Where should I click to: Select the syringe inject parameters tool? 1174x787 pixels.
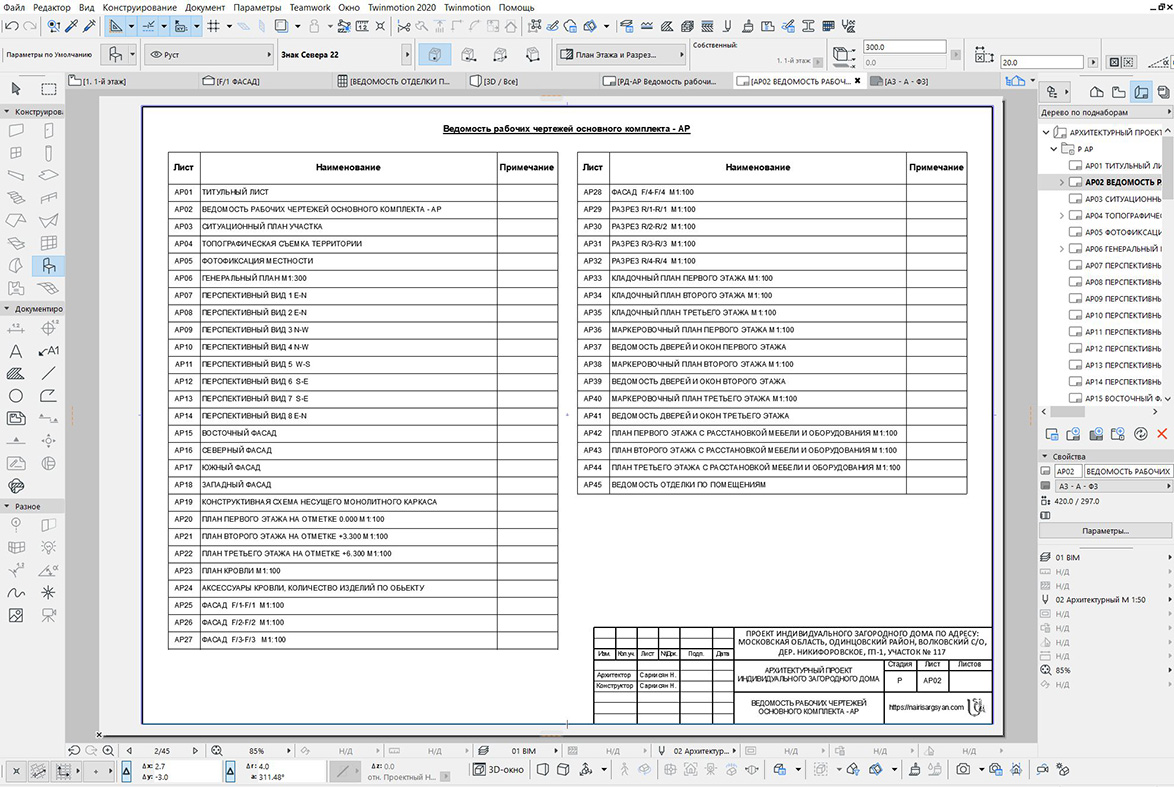coord(90,26)
